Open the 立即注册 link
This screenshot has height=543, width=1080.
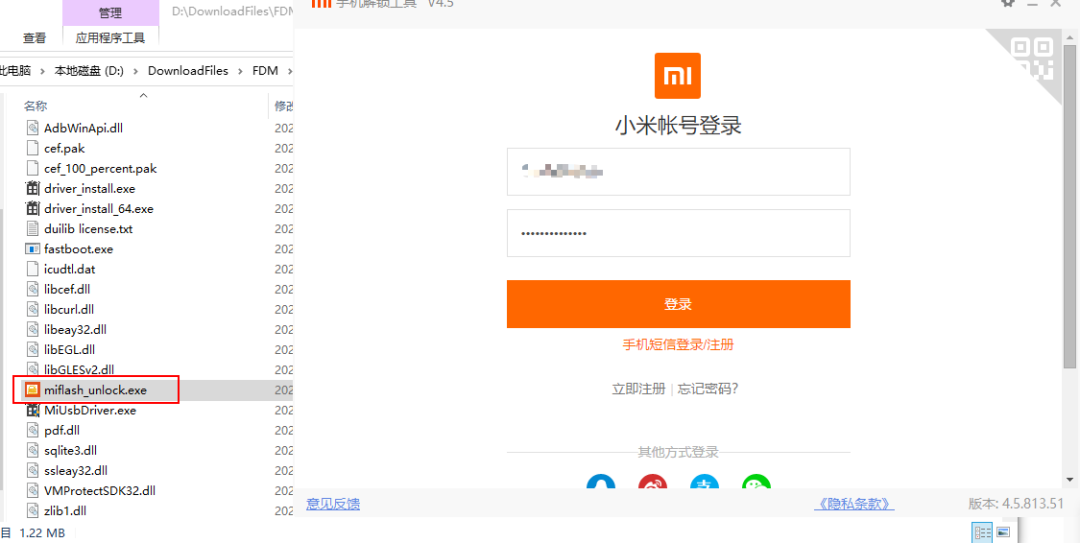[638, 389]
